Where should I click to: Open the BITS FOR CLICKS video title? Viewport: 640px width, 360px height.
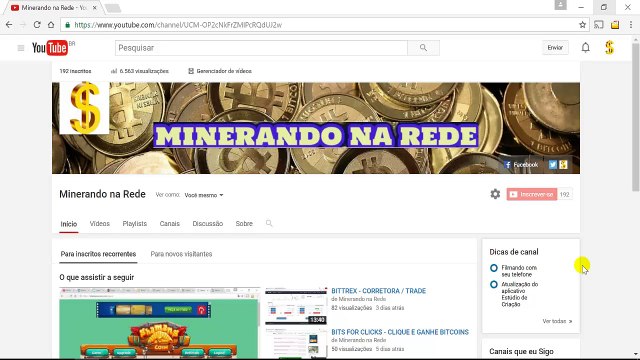[x=400, y=332]
